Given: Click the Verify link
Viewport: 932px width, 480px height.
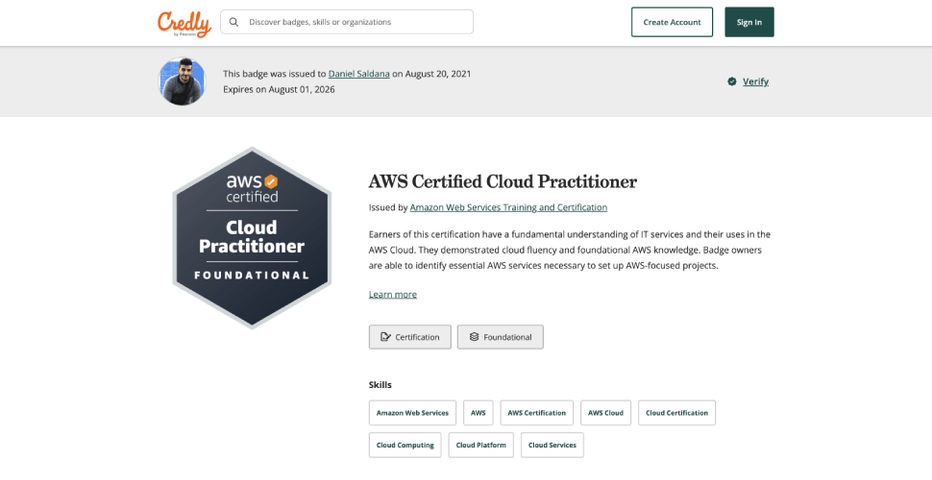Looking at the screenshot, I should [x=755, y=82].
